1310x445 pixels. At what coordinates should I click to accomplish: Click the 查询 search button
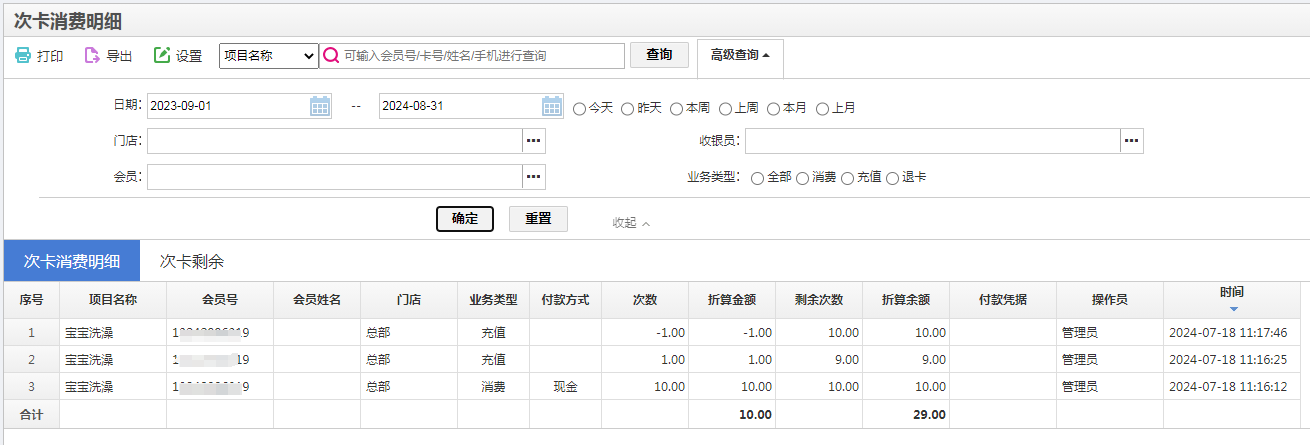(659, 55)
